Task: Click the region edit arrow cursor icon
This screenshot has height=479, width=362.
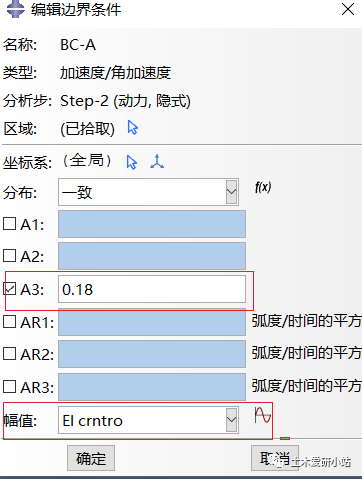Action: (133, 128)
